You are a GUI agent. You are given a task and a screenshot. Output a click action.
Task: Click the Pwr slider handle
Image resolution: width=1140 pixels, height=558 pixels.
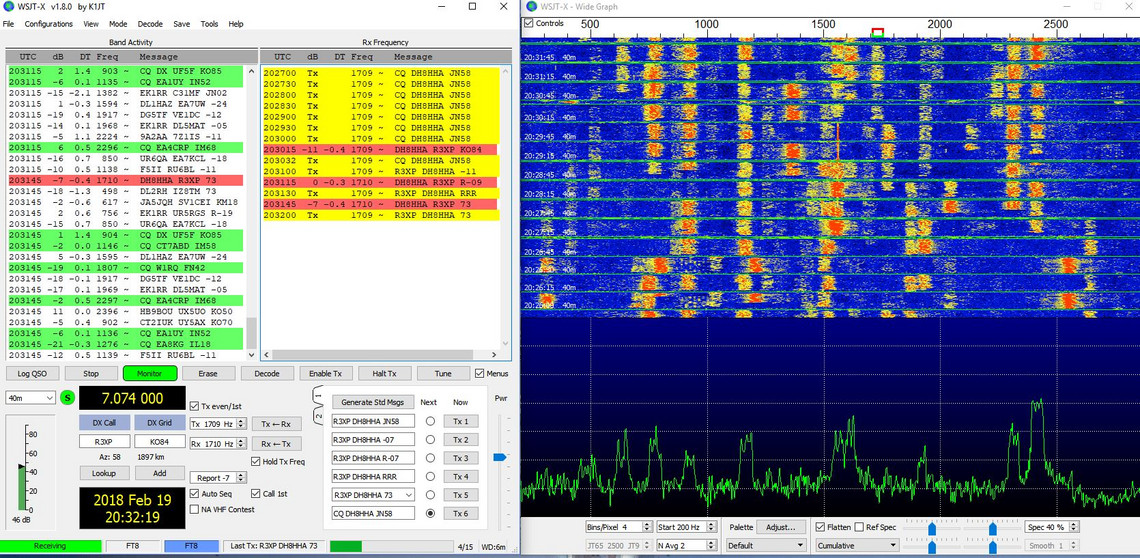pos(500,457)
